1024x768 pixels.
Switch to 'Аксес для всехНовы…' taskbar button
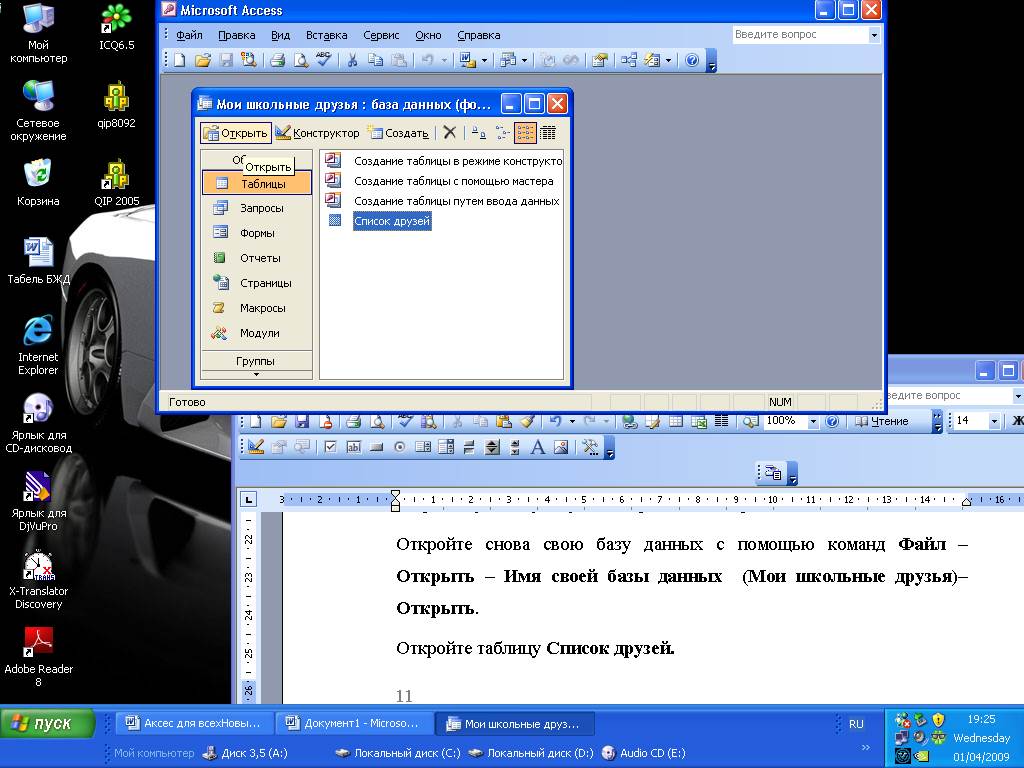[195, 724]
